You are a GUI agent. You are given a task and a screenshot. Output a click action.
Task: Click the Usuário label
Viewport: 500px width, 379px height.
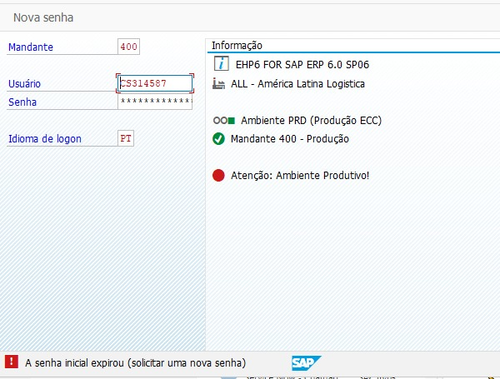point(24,84)
